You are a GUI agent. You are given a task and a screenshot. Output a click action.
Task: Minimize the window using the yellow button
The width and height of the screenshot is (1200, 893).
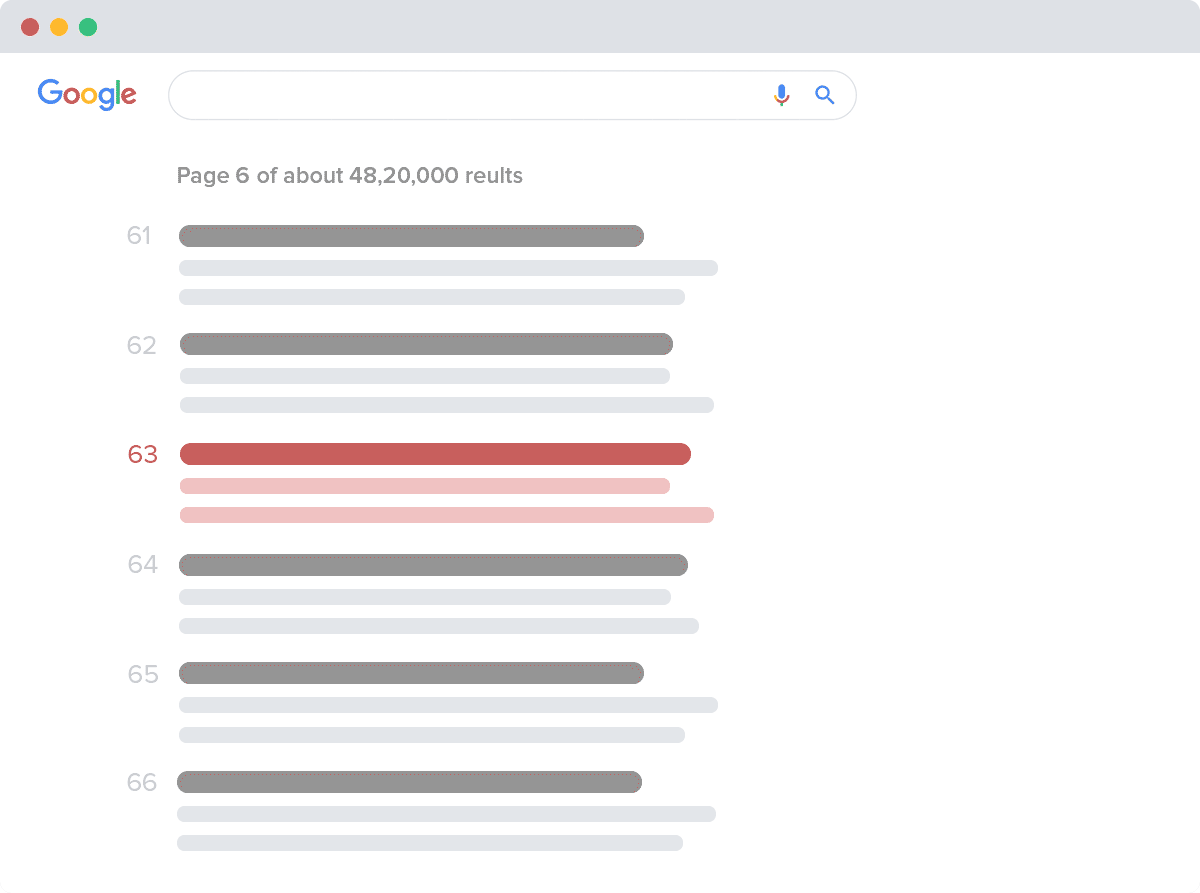click(59, 27)
